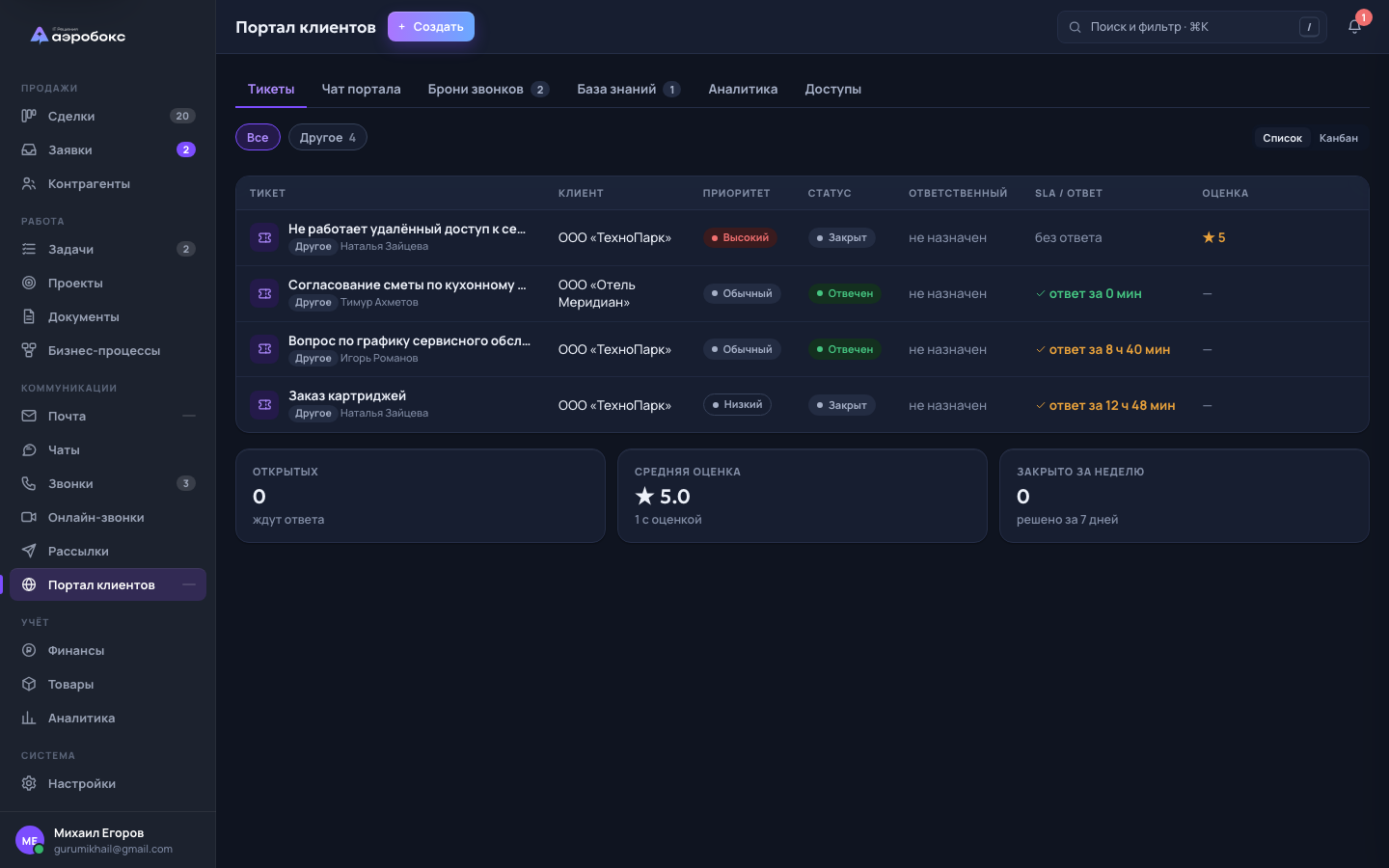Image resolution: width=1389 pixels, height=868 pixels.
Task: Click the Открытых summary card
Action: click(421, 496)
